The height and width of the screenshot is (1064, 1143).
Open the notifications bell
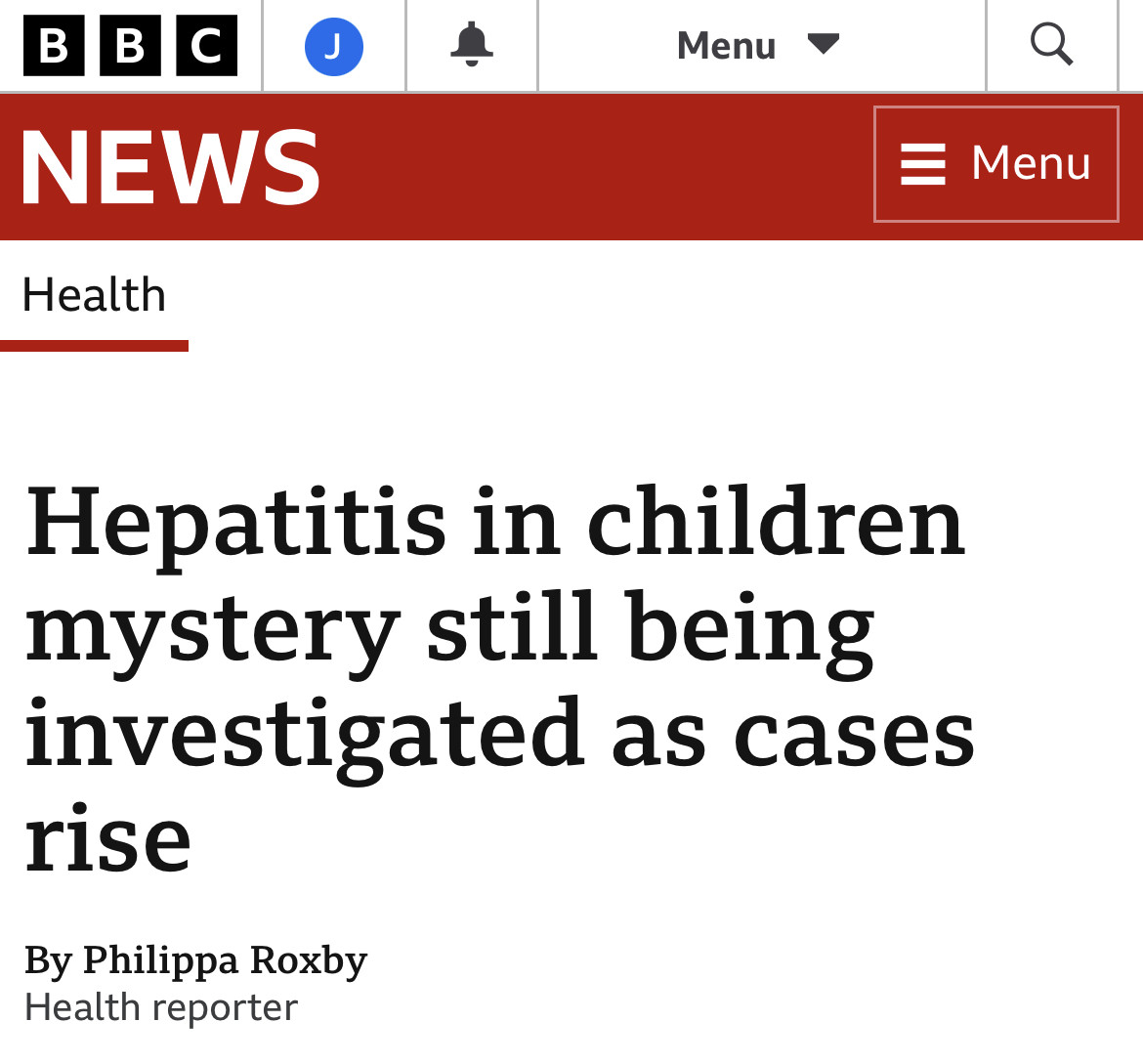click(472, 45)
